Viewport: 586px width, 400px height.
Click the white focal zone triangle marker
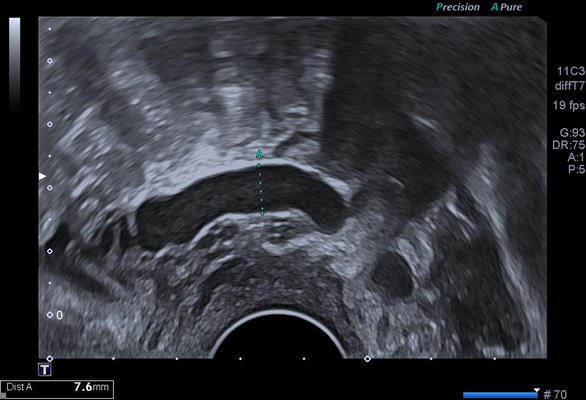[42, 176]
